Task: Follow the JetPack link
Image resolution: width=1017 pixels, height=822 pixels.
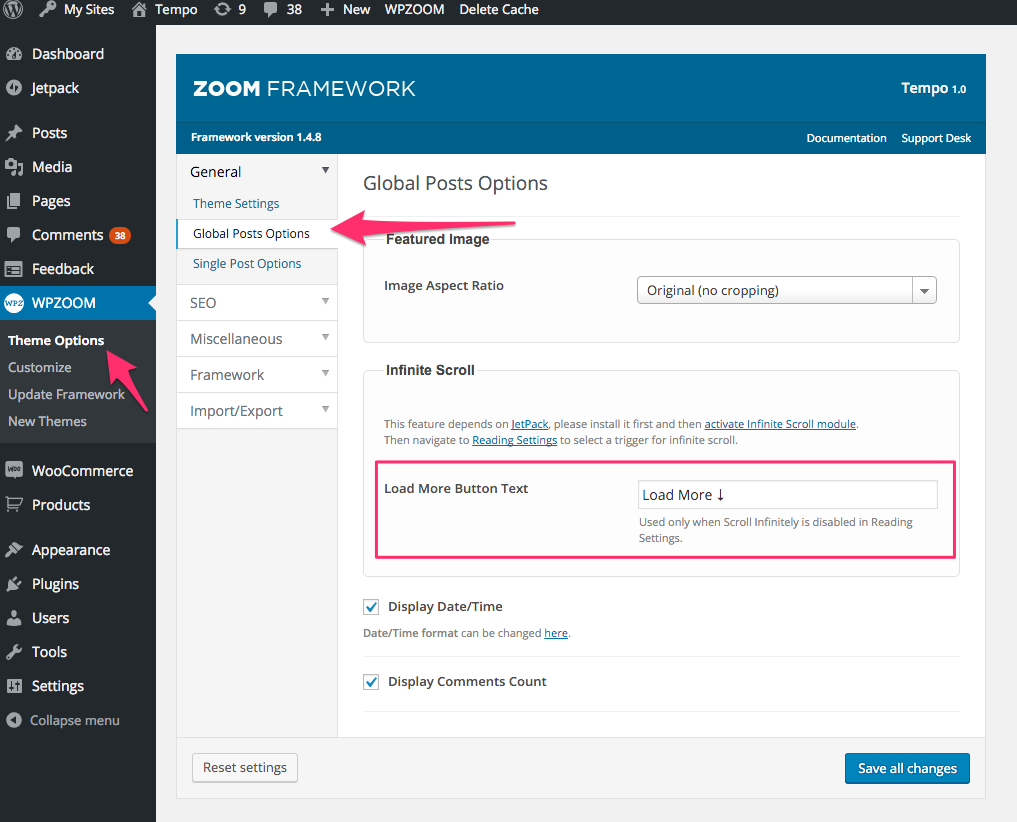Action: [530, 424]
